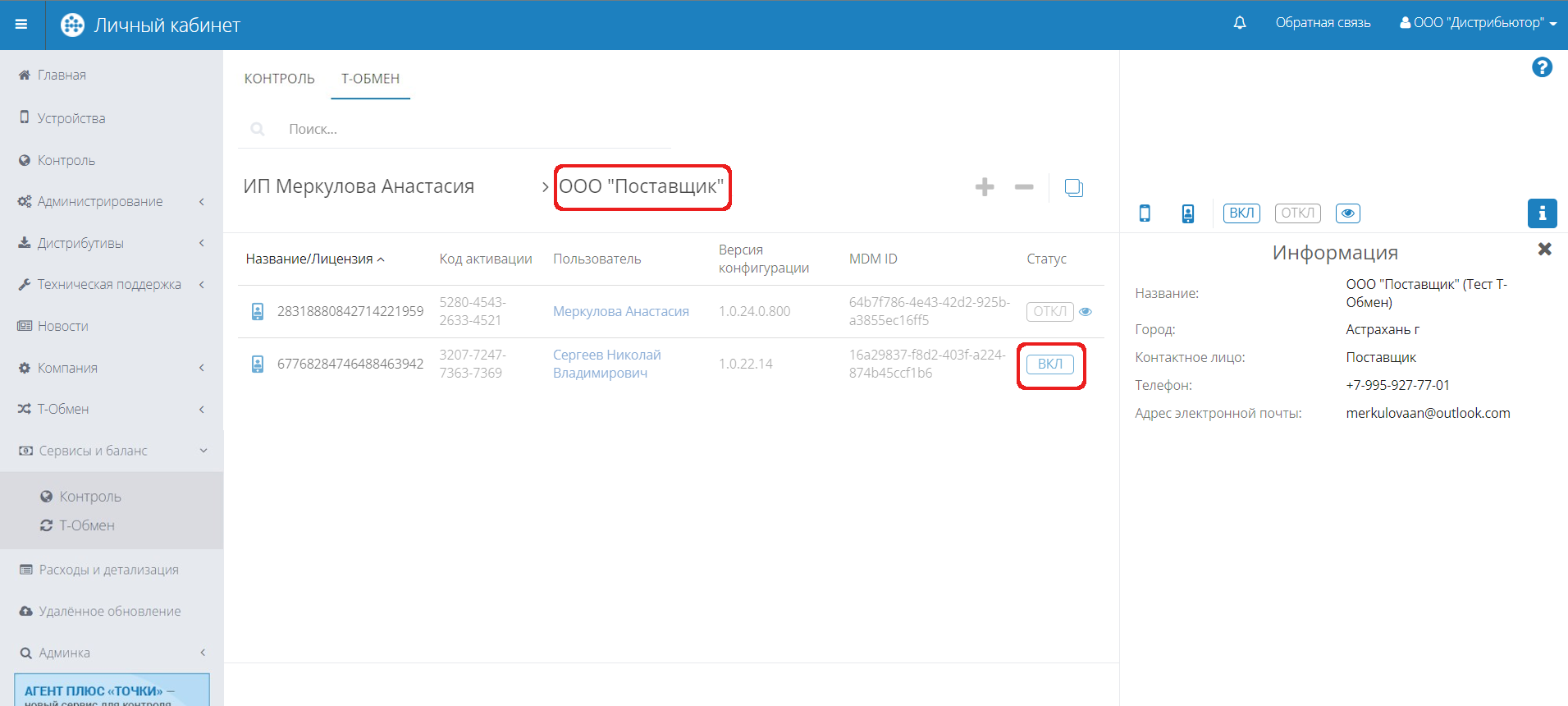Toggle ОТКЛ status for Меркулова Анастасия row
1568x706 pixels.
[x=1049, y=312]
